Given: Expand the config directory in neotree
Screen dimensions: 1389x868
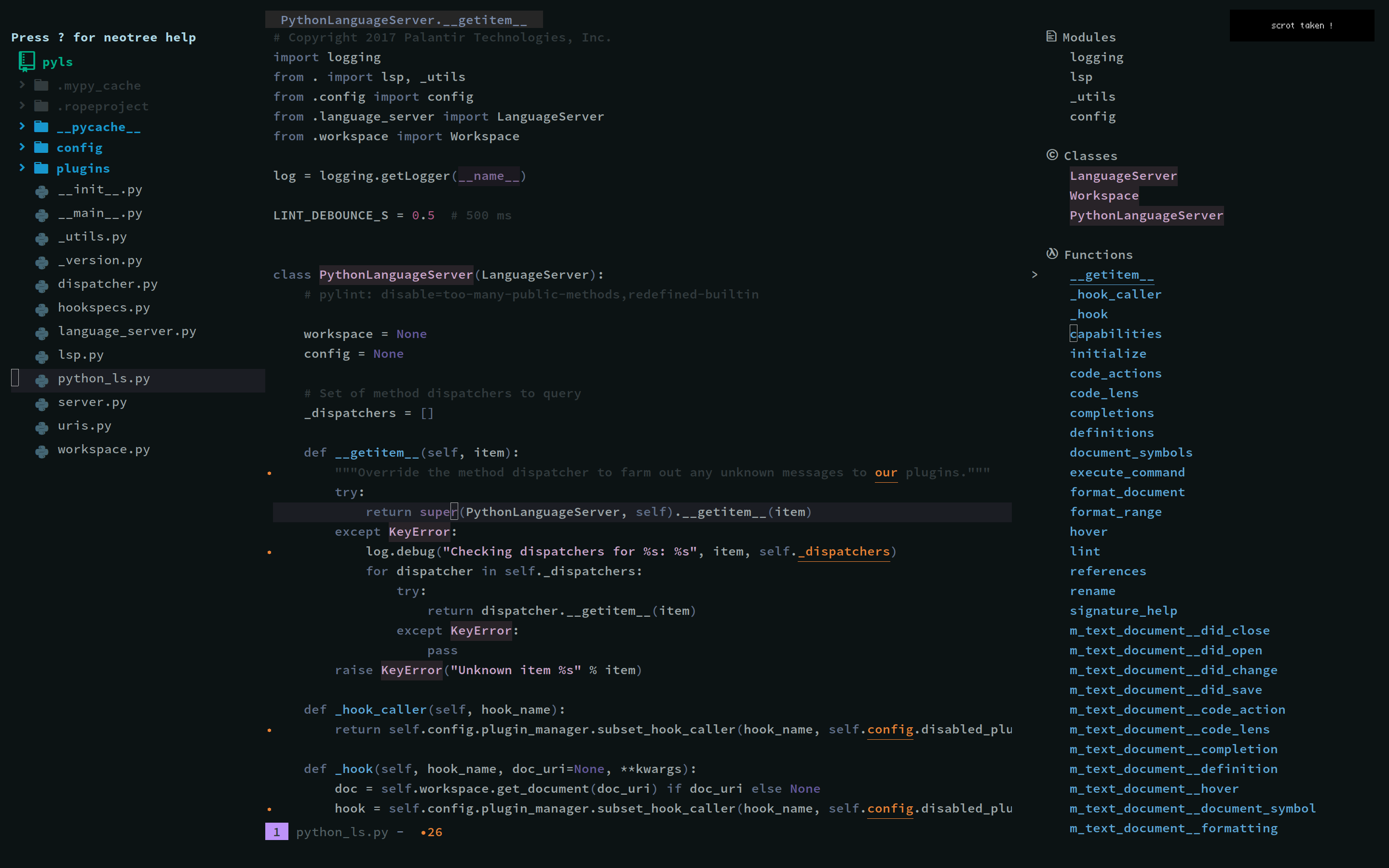Looking at the screenshot, I should tap(78, 147).
